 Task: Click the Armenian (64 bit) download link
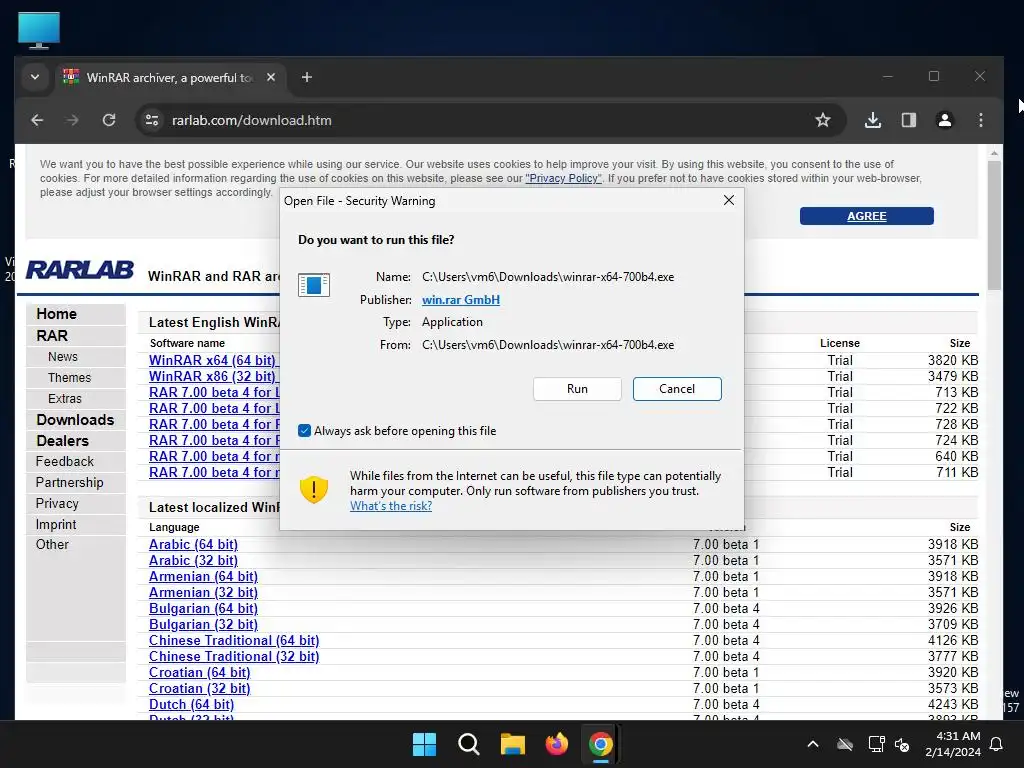pyautogui.click(x=203, y=576)
